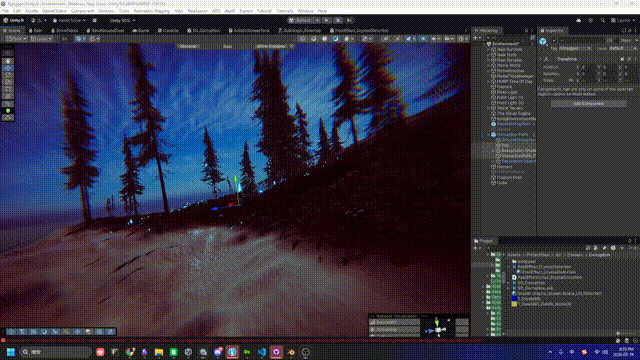Open the Window menu
The width and height of the screenshot is (640, 360).
coord(305,11)
